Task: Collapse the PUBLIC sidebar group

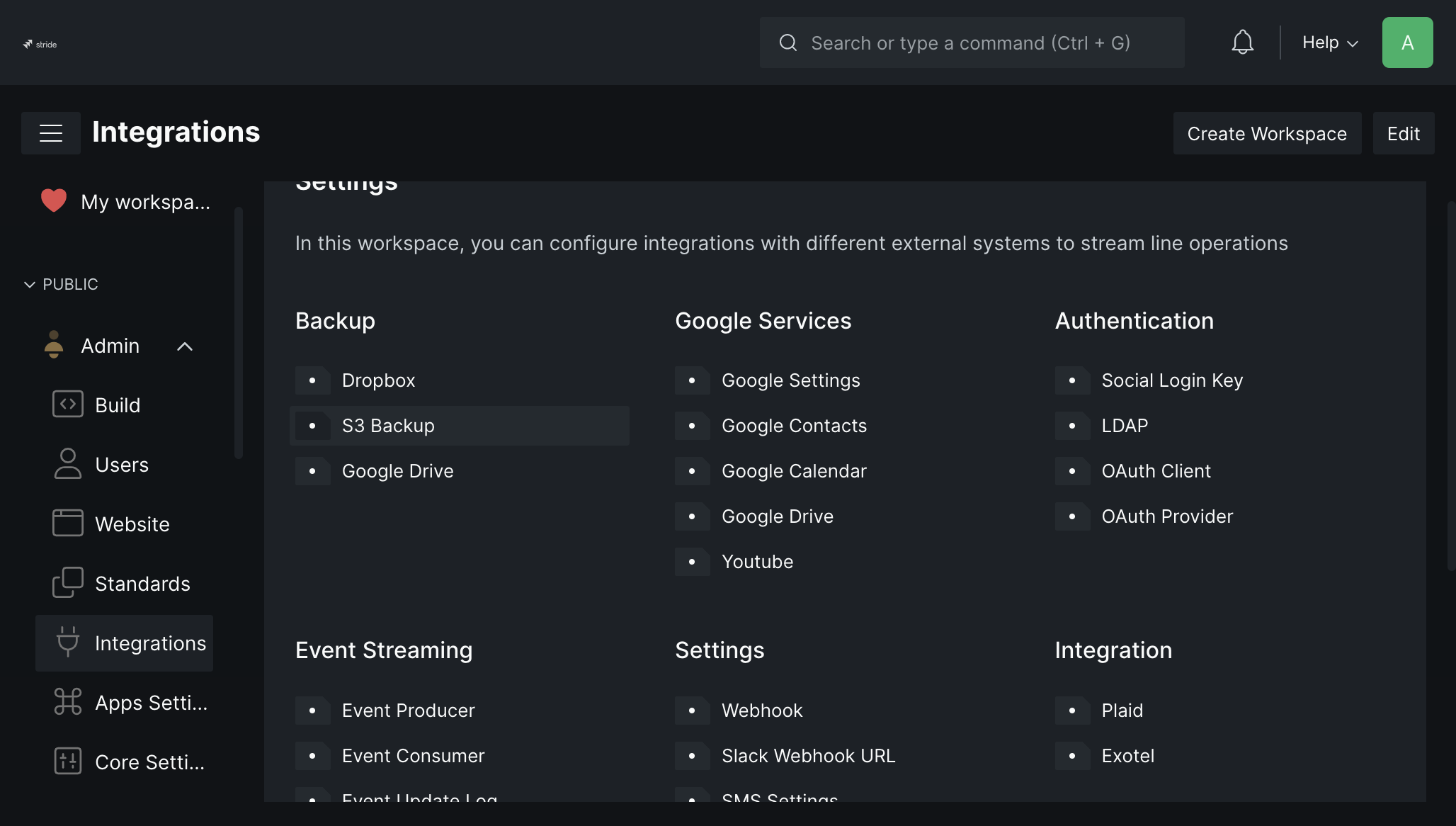Action: pos(61,284)
